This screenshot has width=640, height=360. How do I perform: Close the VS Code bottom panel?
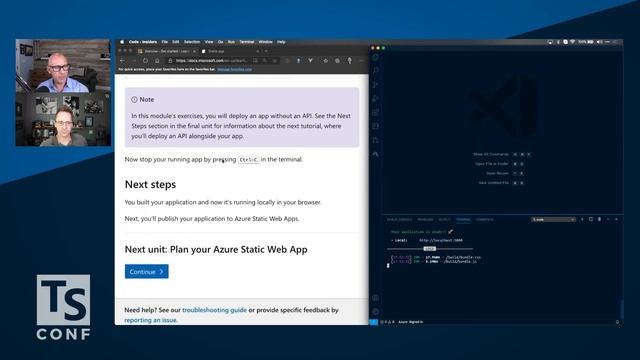616,220
